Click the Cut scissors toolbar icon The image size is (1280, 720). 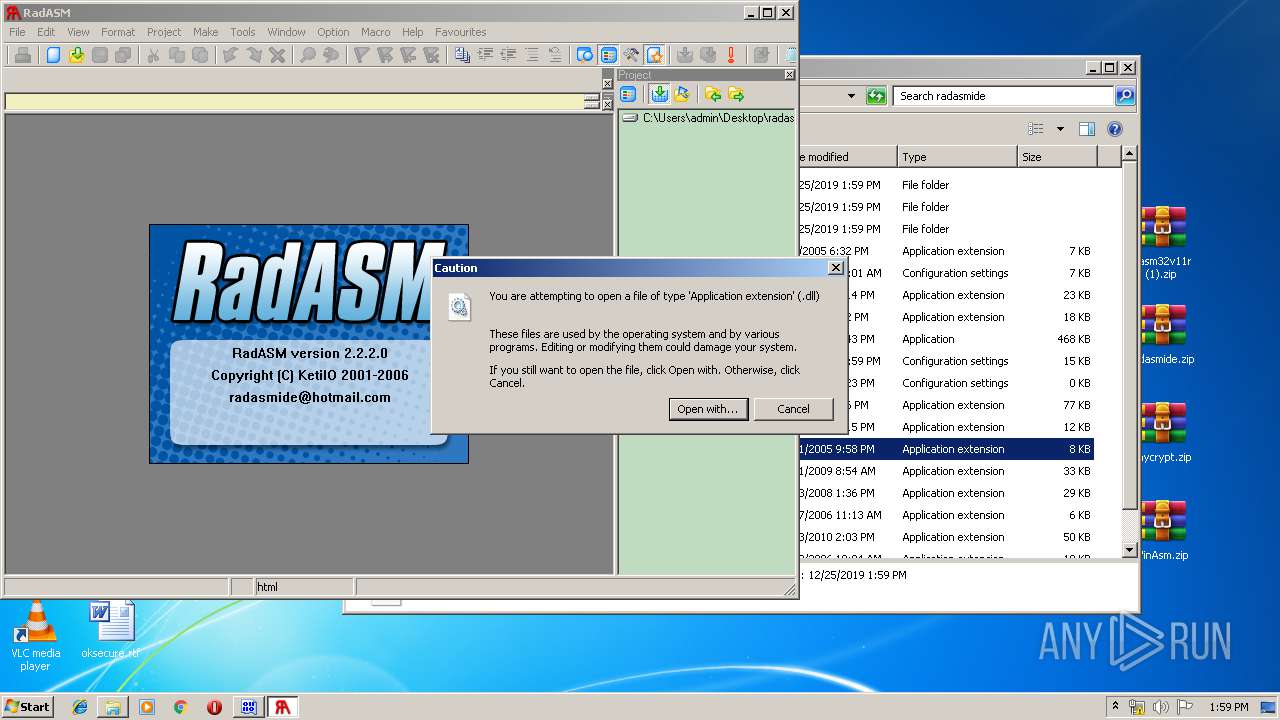coord(153,55)
